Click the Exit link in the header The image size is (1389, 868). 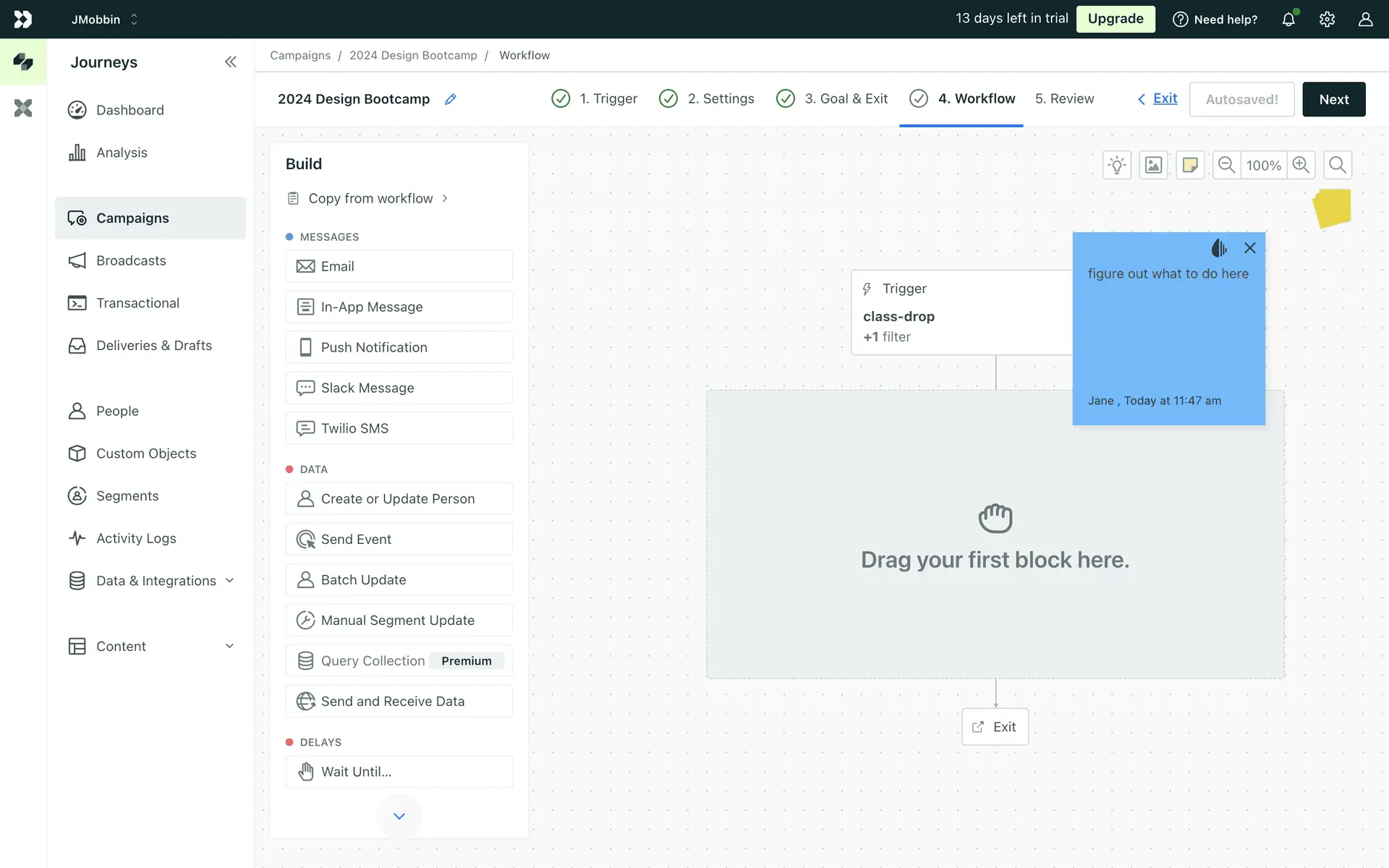1164,98
